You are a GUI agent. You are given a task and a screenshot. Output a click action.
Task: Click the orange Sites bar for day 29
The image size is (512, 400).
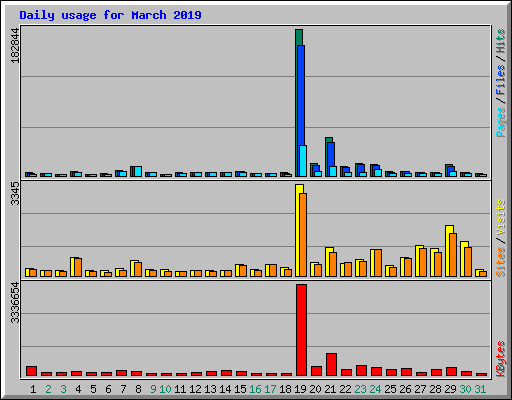[x=453, y=255]
